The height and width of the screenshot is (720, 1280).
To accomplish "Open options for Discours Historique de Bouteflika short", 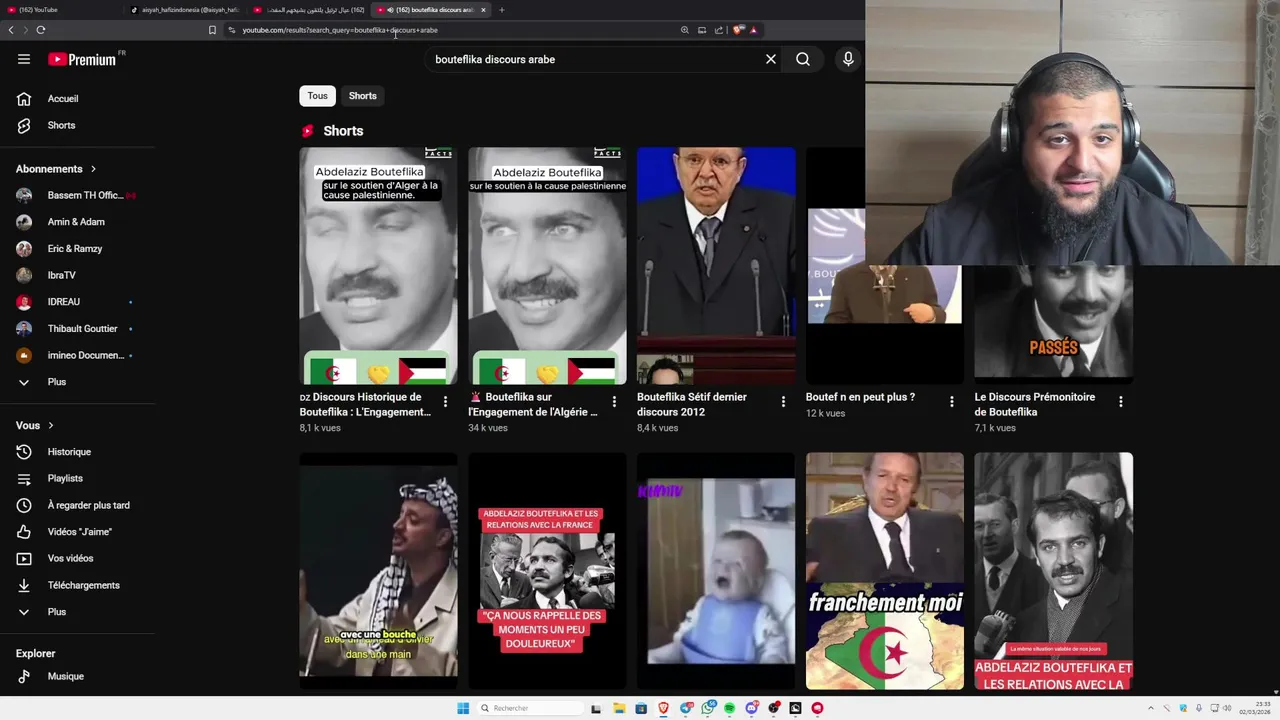I will 445,401.
